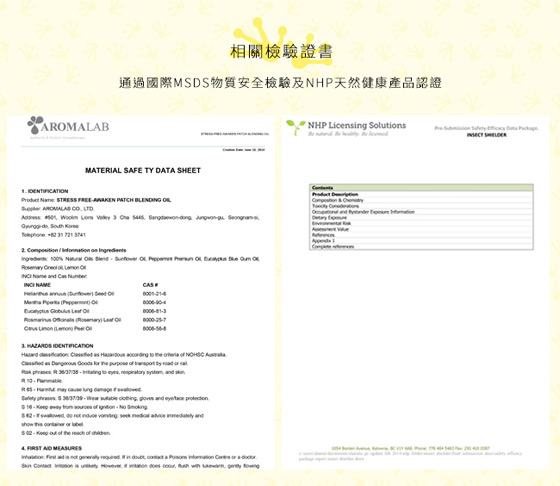Click the heading 3. HAZARDS IDENTIFICATION
This screenshot has height=486, width=560.
click(x=57, y=346)
